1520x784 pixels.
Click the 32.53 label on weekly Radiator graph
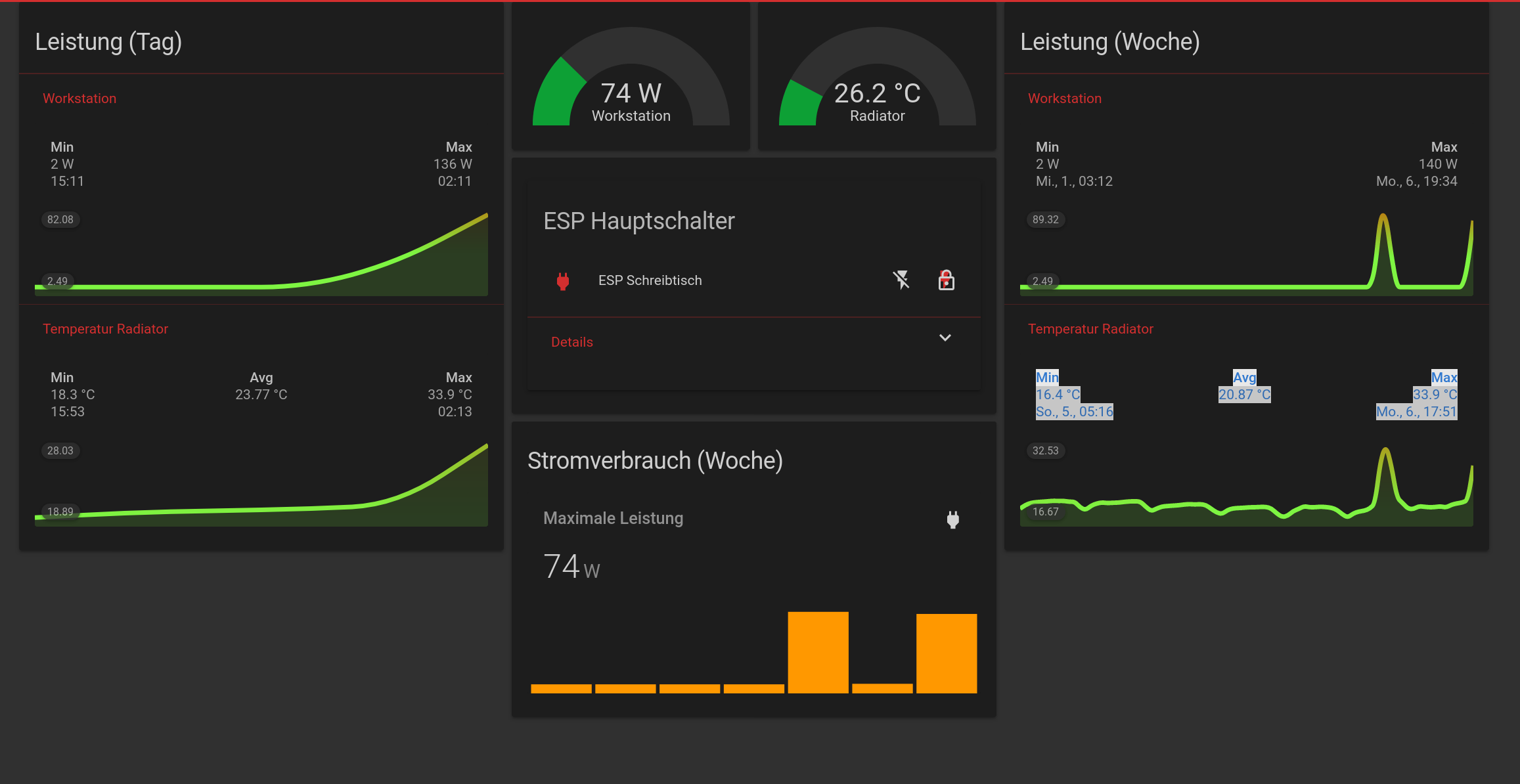[x=1045, y=450]
